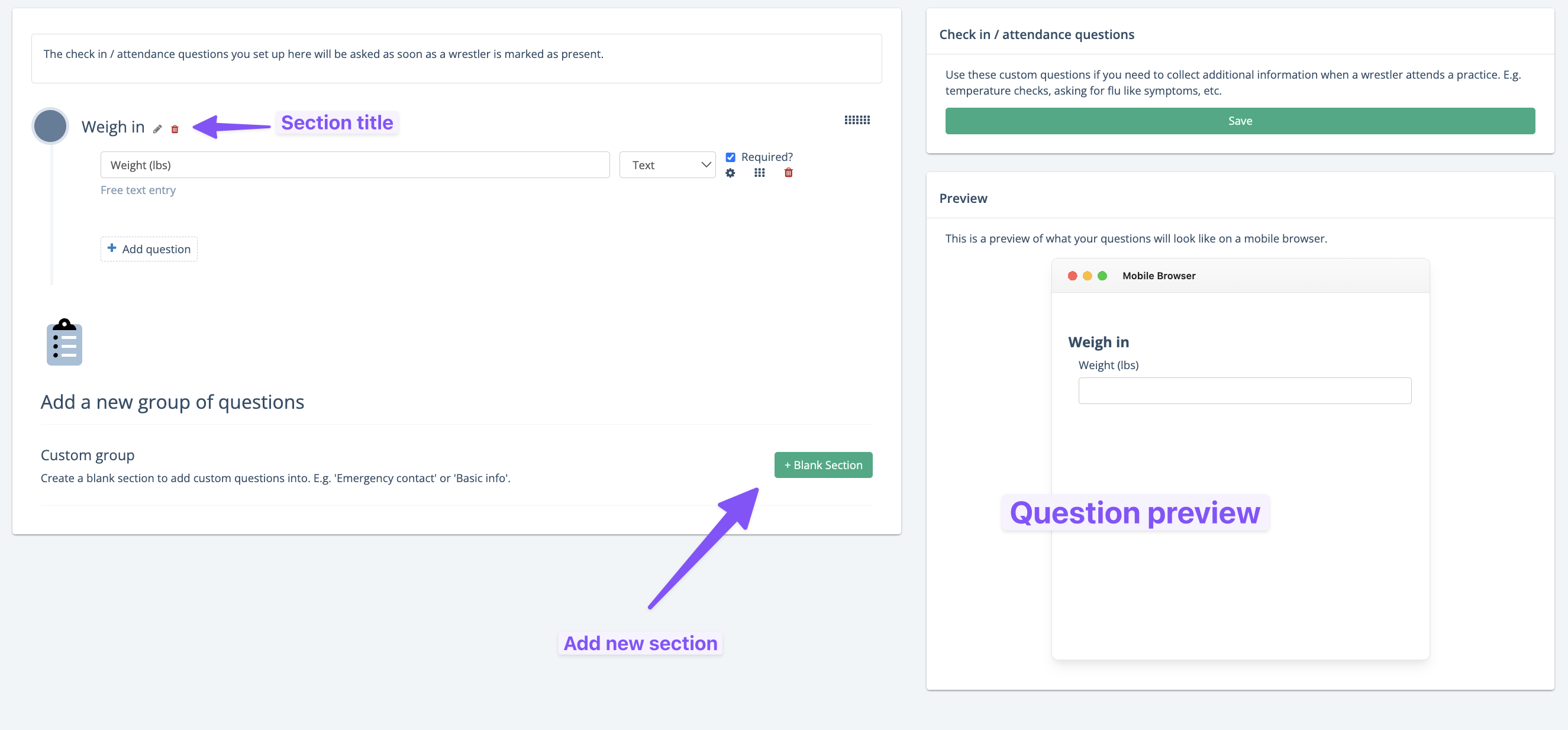Delete the Weigh in section trash icon
Screen dimensions: 1568x730
click(x=175, y=128)
